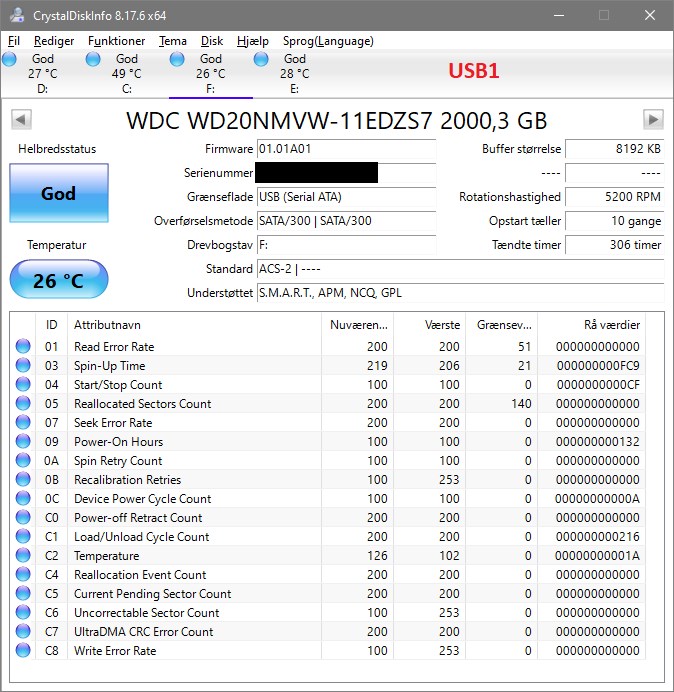The width and height of the screenshot is (674, 692).
Task: Open the Fil menu
Action: coord(14,41)
